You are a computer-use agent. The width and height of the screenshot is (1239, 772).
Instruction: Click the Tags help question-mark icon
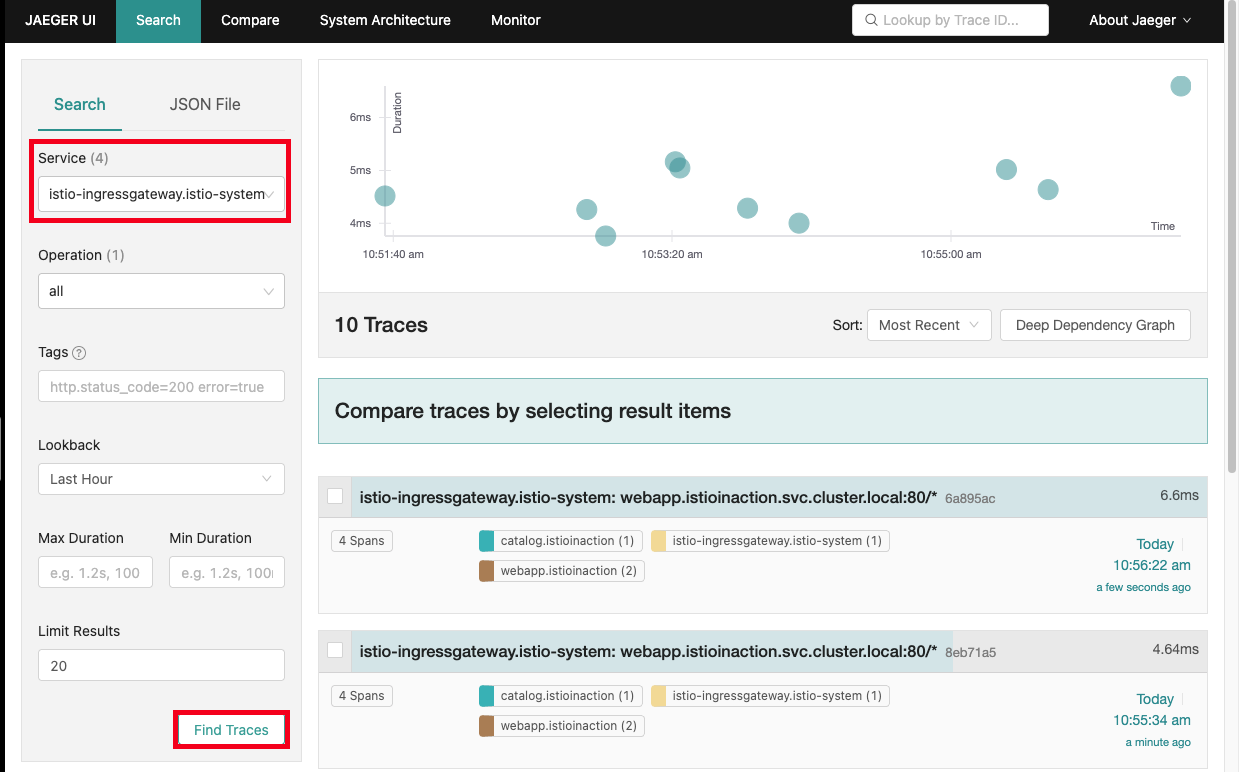coord(80,353)
